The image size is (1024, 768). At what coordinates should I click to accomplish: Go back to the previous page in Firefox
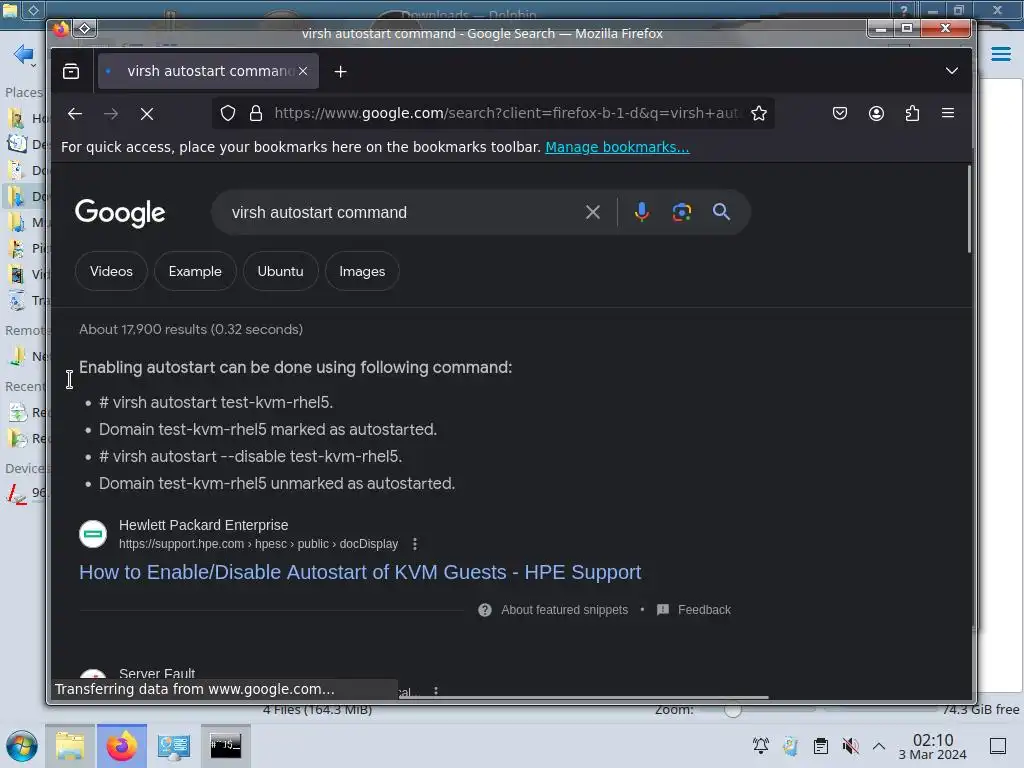coord(75,114)
